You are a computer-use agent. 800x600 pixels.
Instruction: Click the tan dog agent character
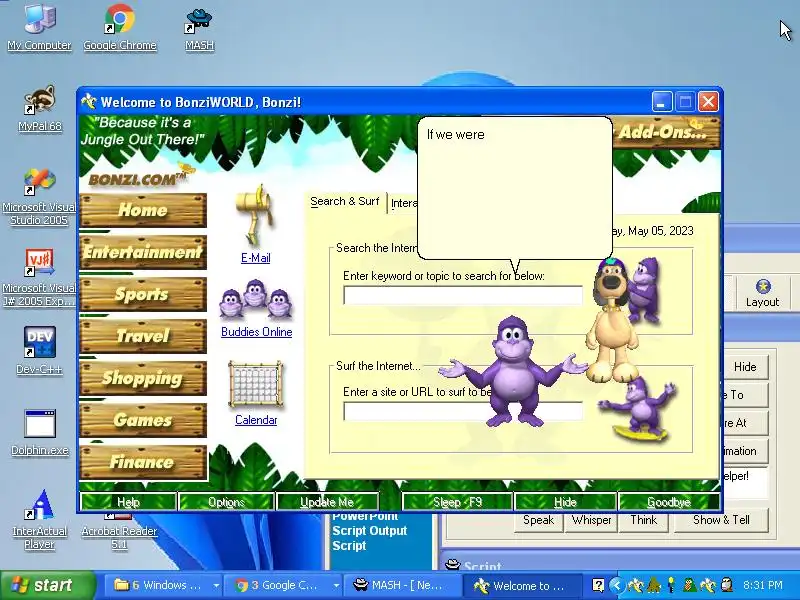click(610, 321)
